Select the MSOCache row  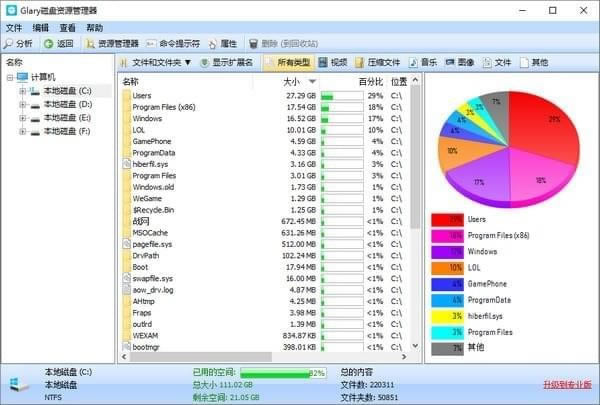[x=264, y=233]
